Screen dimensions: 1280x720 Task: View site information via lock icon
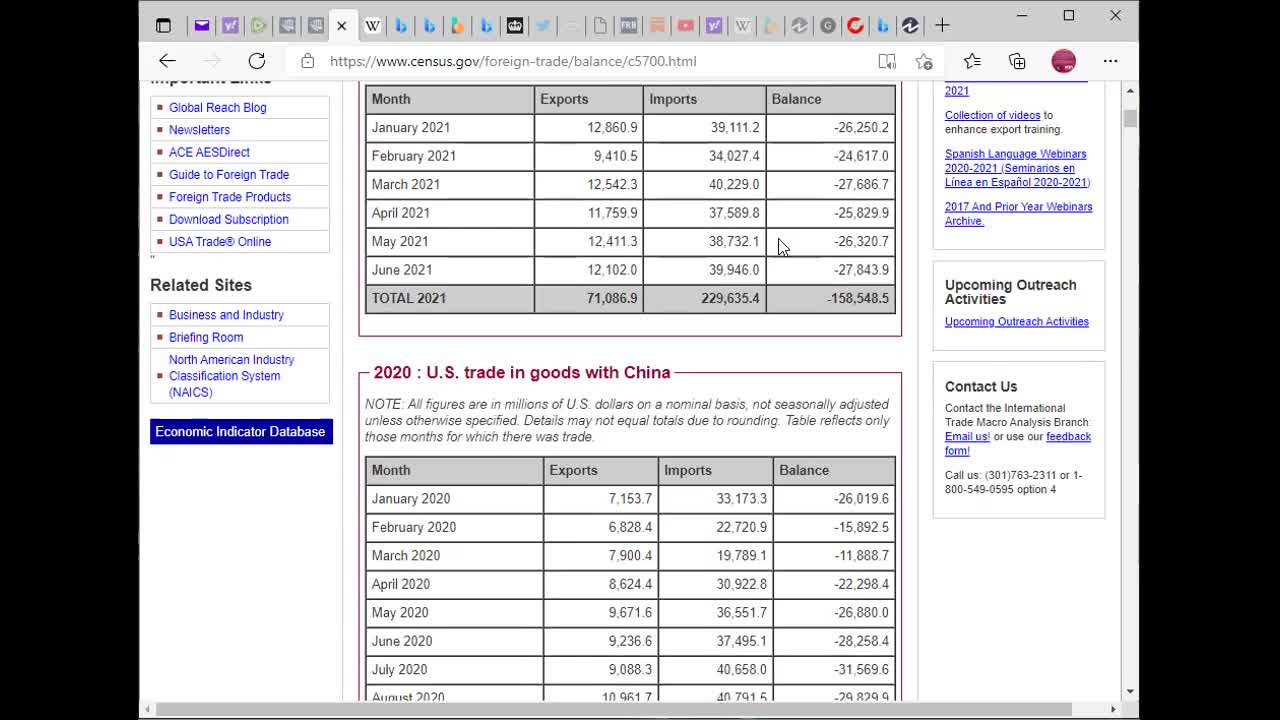(x=308, y=61)
